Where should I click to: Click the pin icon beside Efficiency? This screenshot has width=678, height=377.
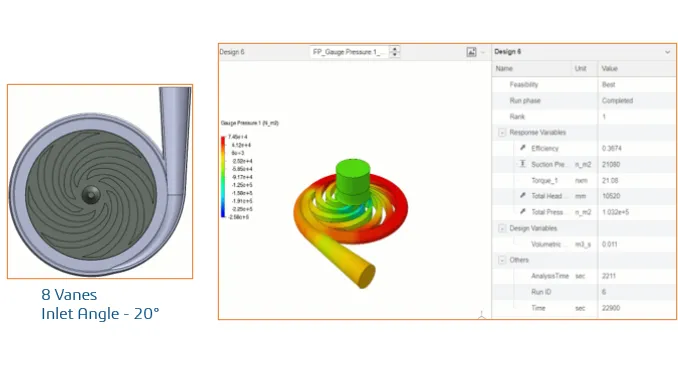[523, 148]
